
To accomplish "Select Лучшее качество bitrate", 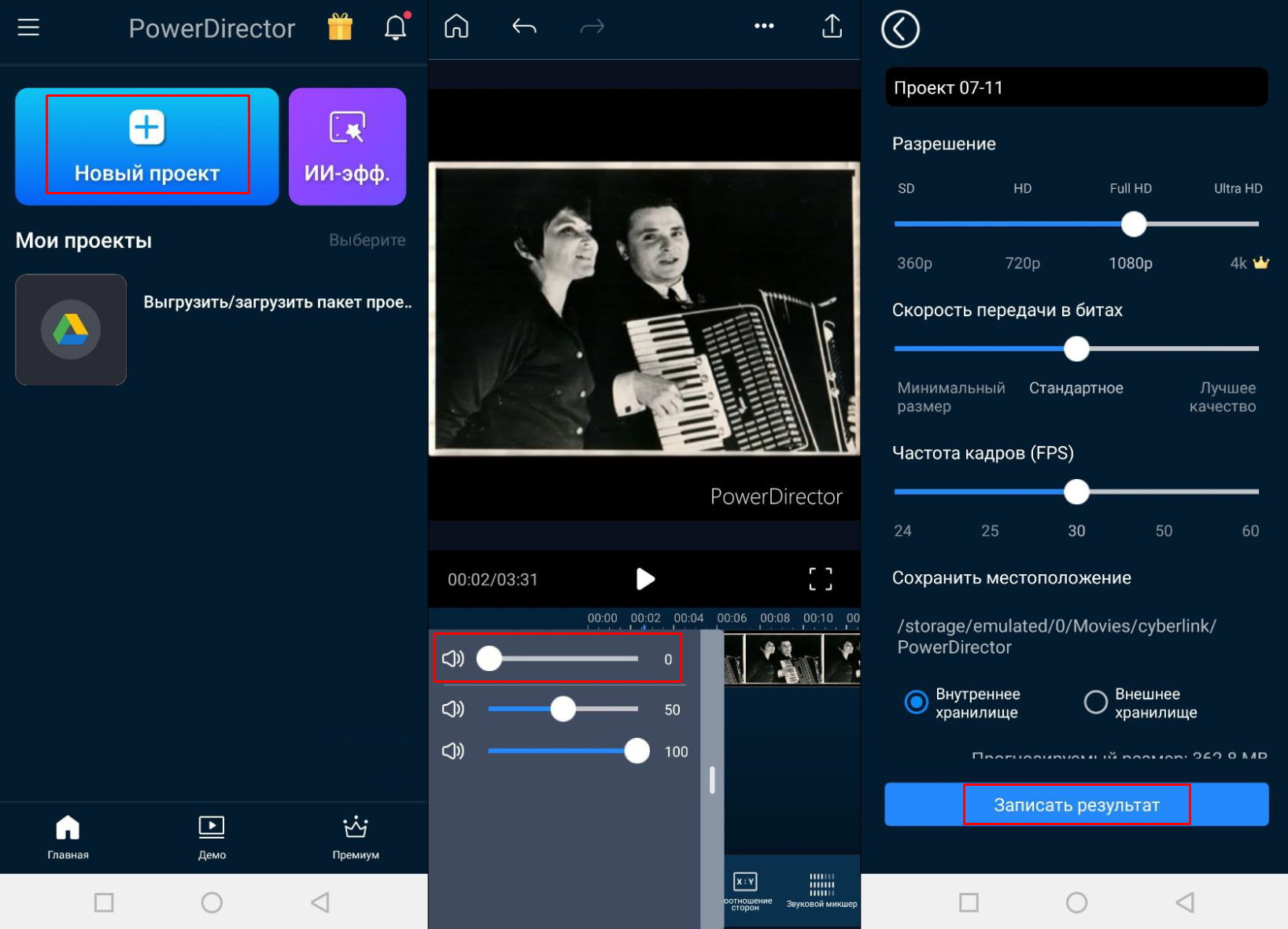I will pyautogui.click(x=1223, y=397).
